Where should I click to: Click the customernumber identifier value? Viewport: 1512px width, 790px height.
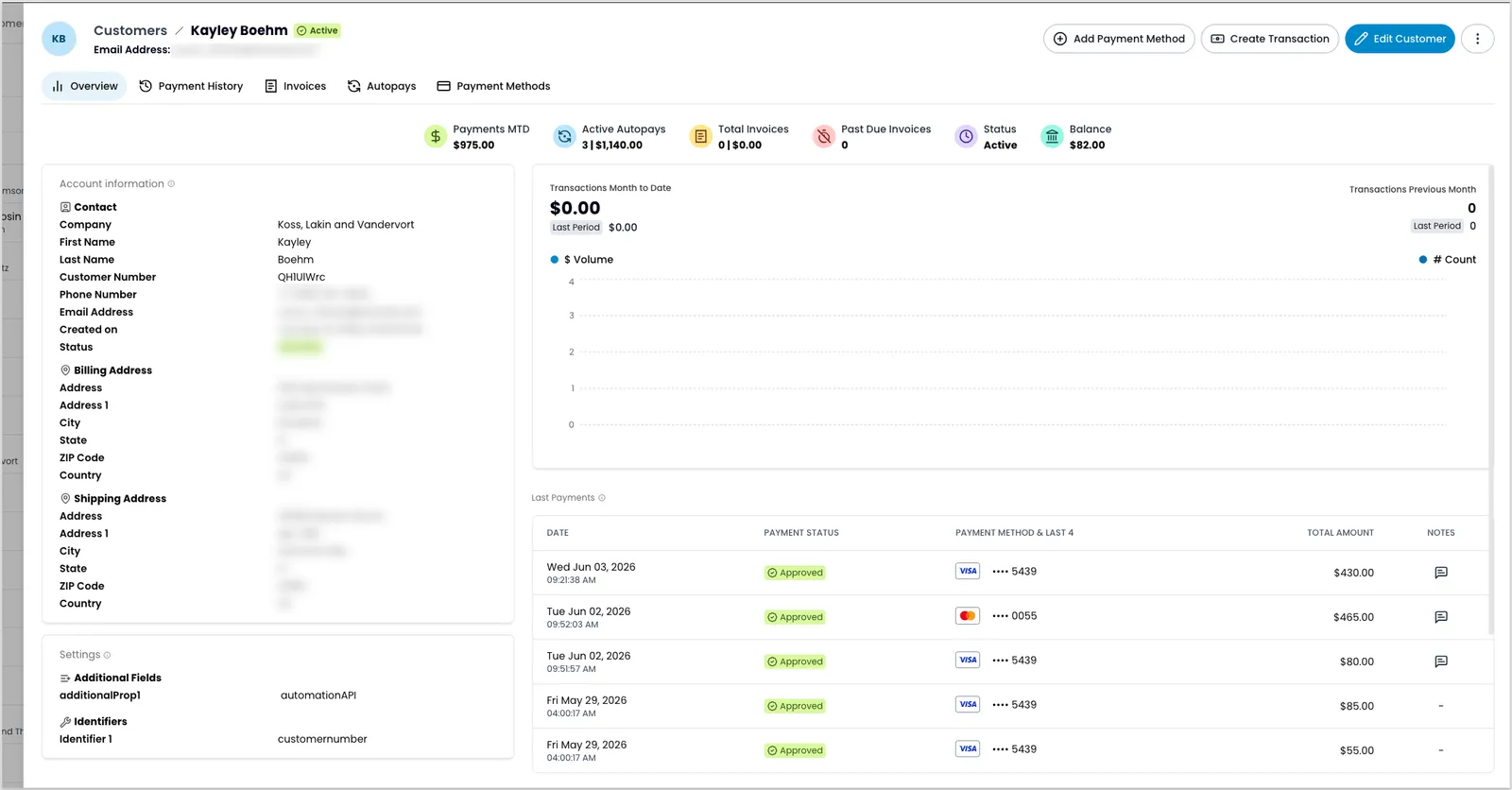(x=322, y=739)
